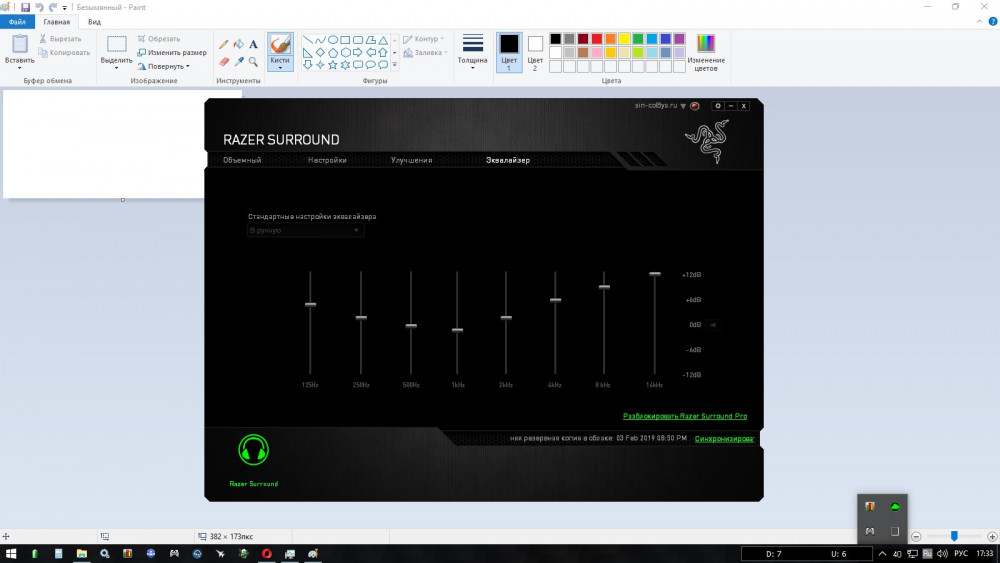Click zoom out minus button in Paint status bar
The image size is (1000, 563).
click(x=916, y=536)
